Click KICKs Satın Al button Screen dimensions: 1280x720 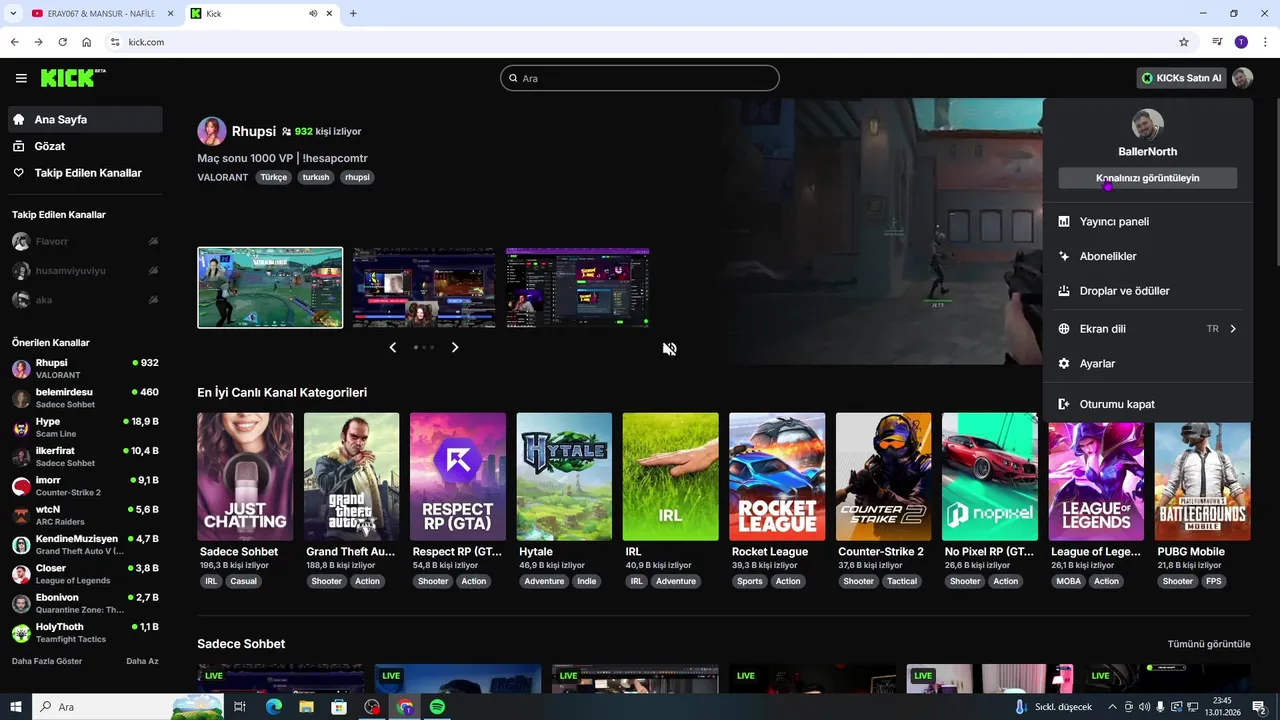1181,78
